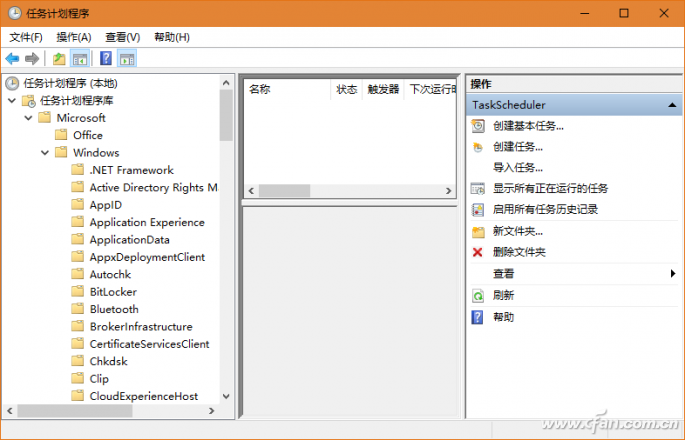
Task: Expand the 查看 submenu arrow
Action: coord(673,274)
